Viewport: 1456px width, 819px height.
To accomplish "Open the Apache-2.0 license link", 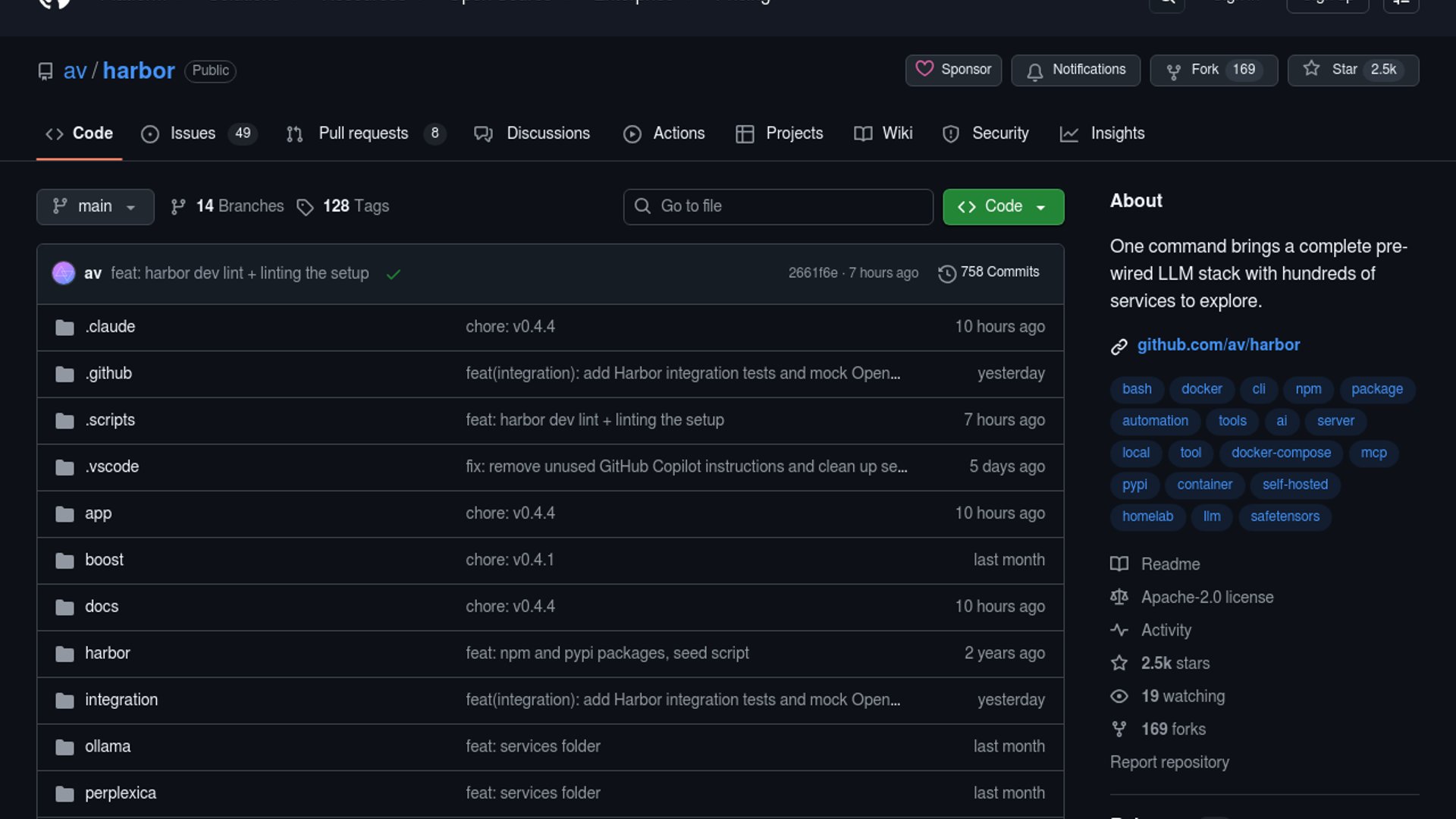I will coord(1207,598).
